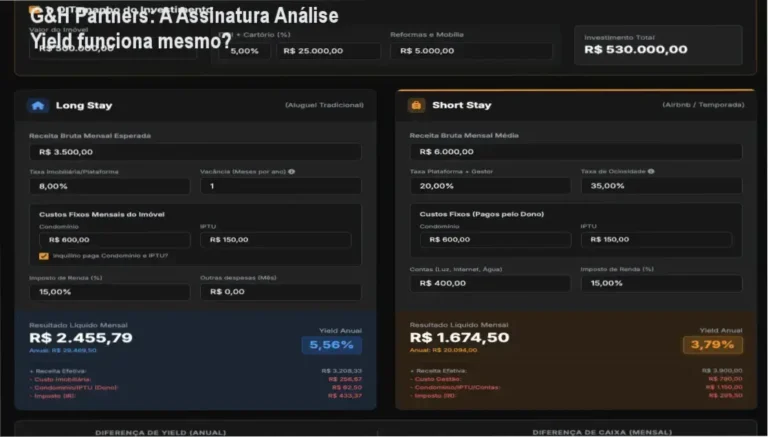This screenshot has width=768, height=437.
Task: Edit Taxa Imobiliária/Plataforma field 8,00%
Action: pyautogui.click(x=110, y=186)
